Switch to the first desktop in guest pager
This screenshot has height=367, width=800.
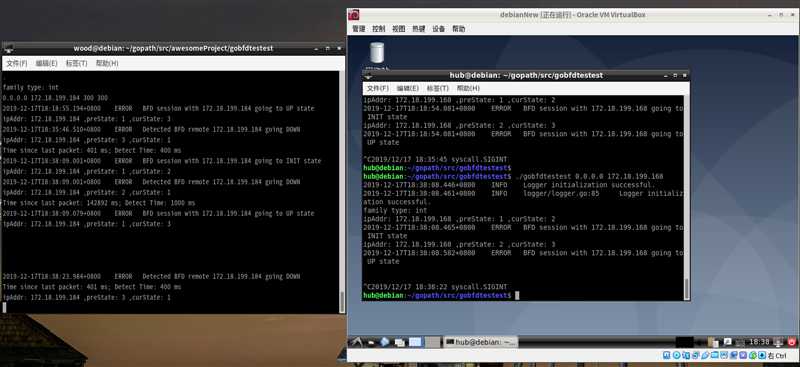(415, 342)
